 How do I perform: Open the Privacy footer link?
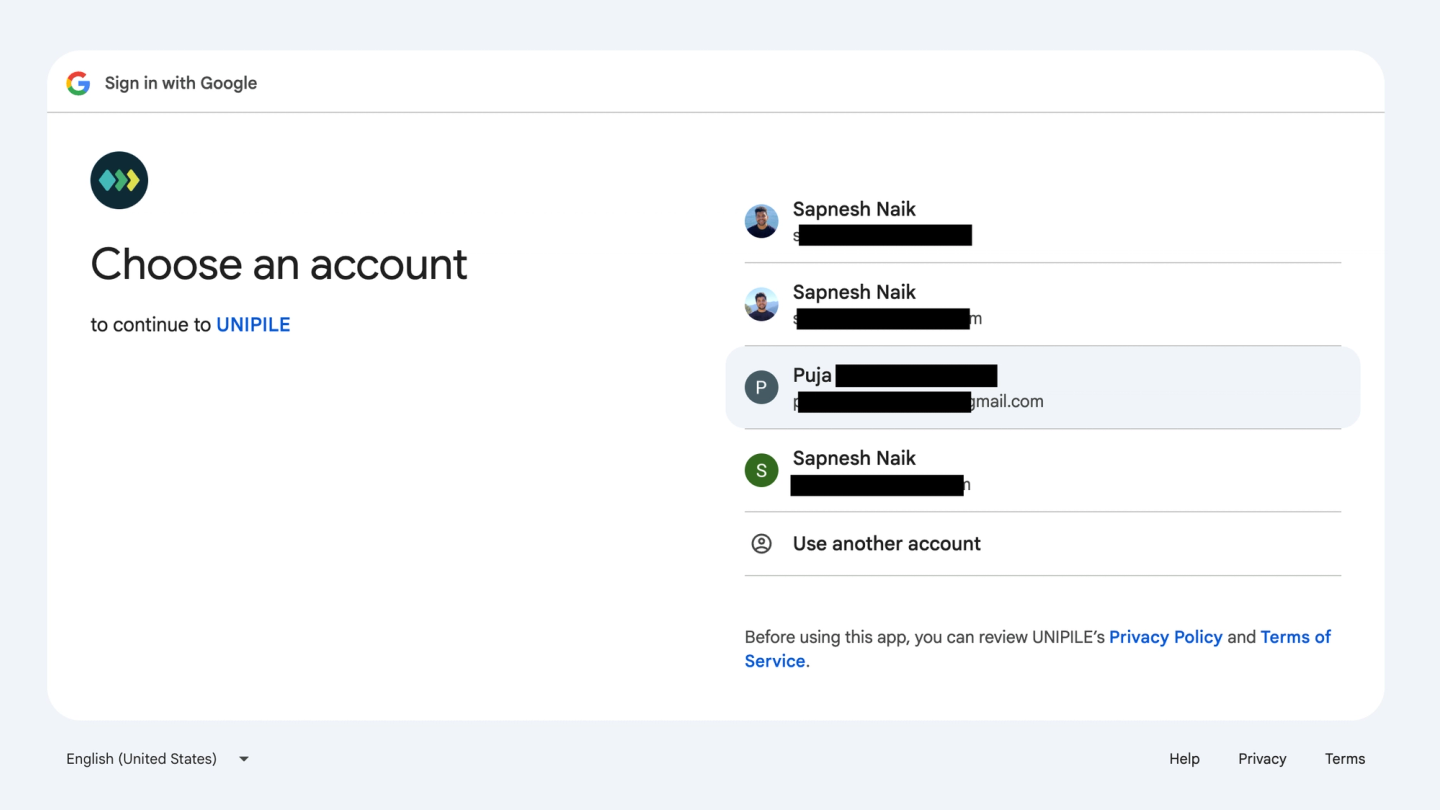point(1262,759)
